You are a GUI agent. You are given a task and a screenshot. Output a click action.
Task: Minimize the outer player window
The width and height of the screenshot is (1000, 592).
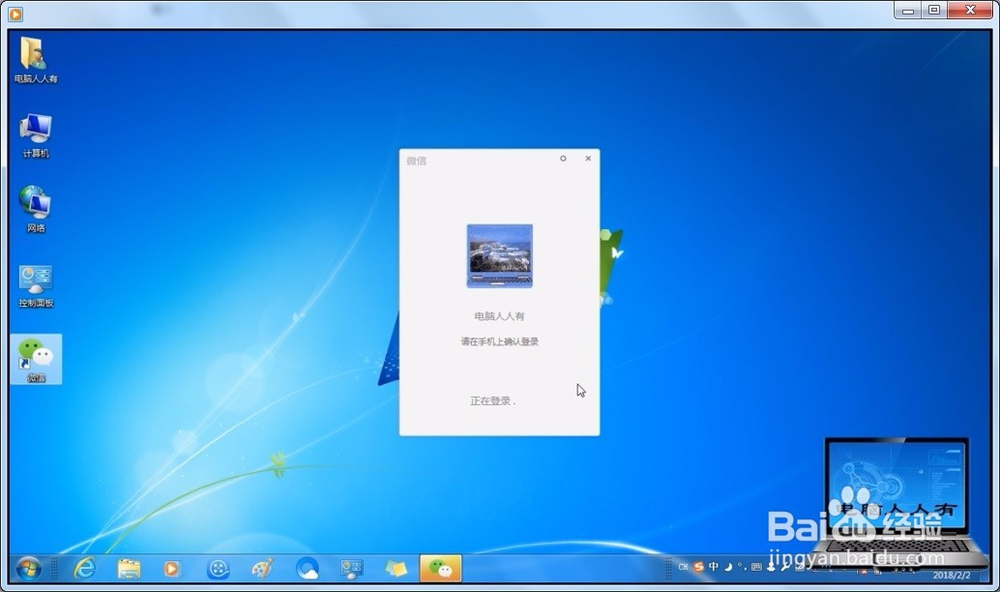tap(908, 10)
